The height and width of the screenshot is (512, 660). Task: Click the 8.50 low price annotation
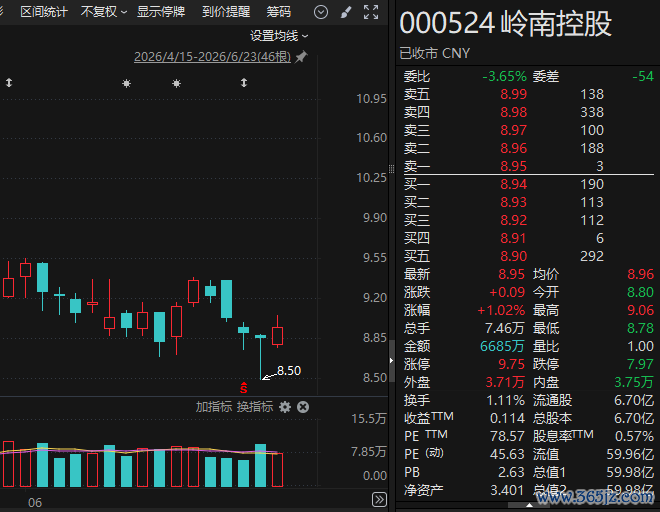point(289,371)
